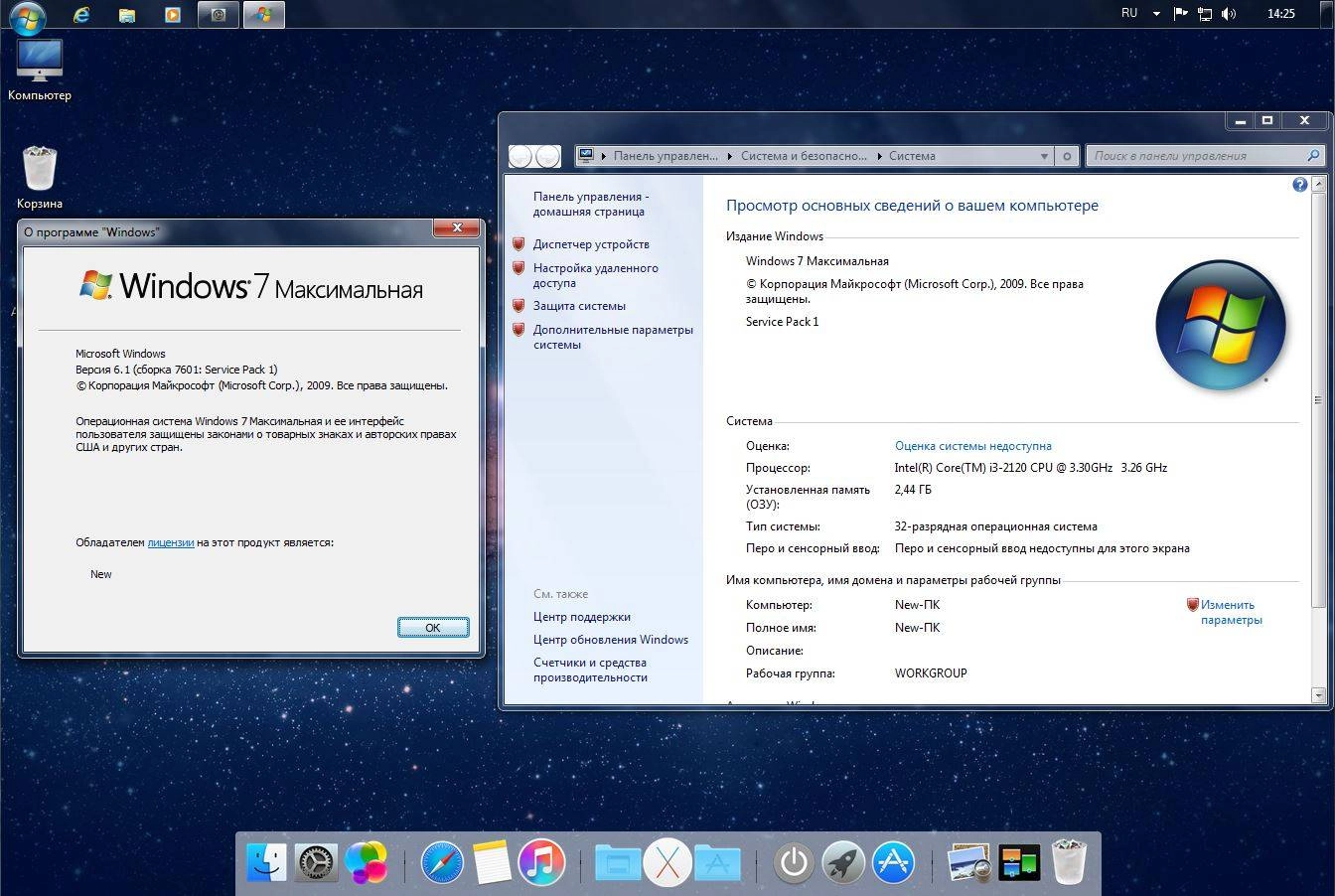Expand the tray arrow next to RU
This screenshot has height=896, width=1335.
coord(1156,14)
